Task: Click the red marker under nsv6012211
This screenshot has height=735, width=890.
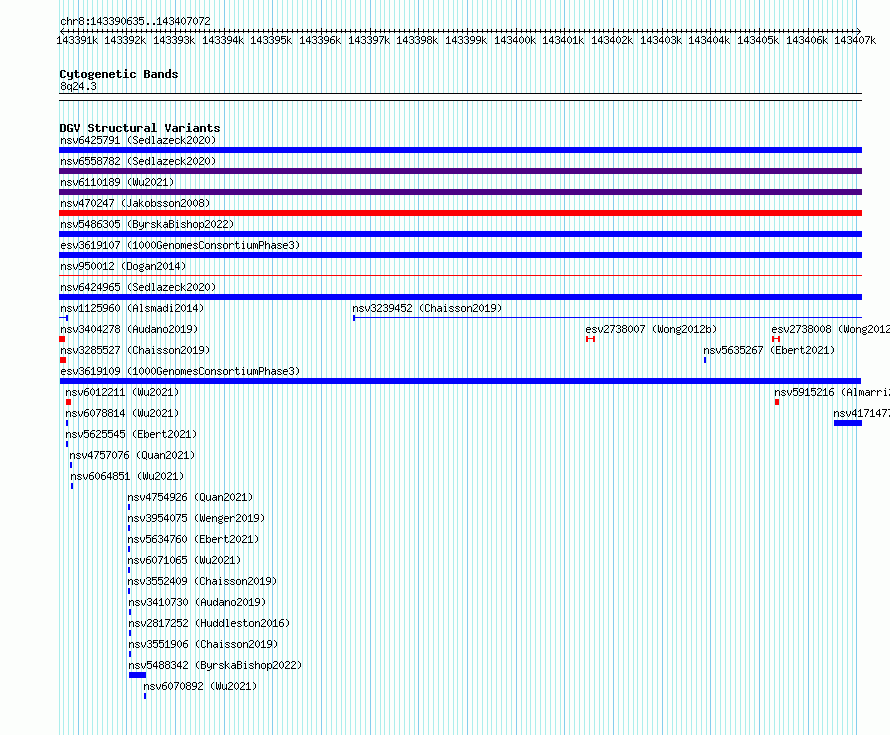Action: 69,402
